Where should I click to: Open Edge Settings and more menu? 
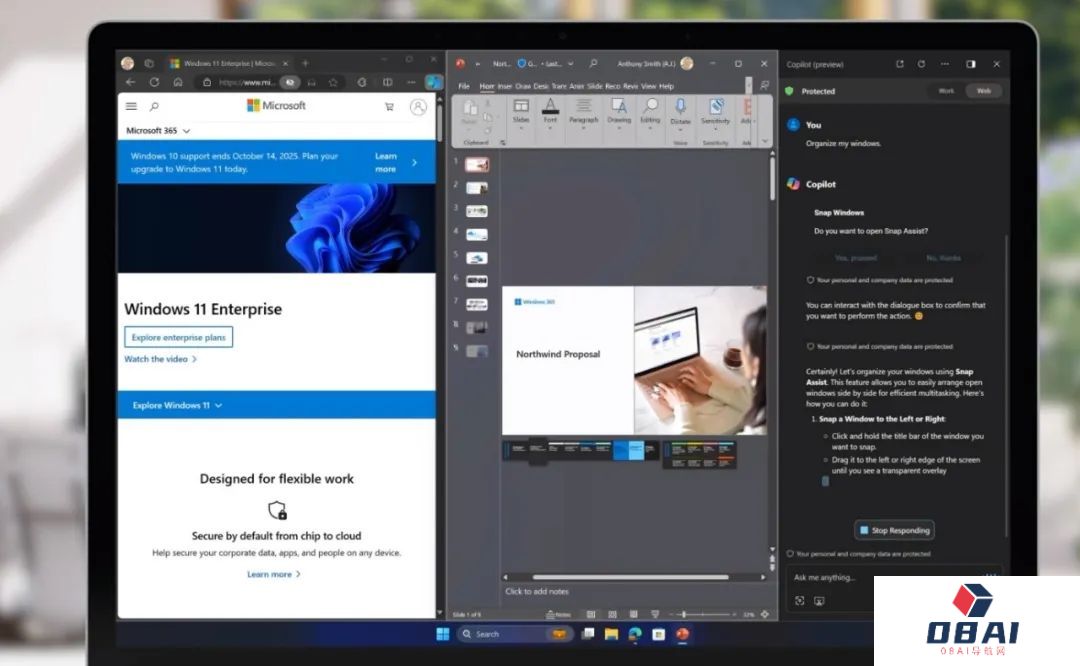tap(411, 83)
